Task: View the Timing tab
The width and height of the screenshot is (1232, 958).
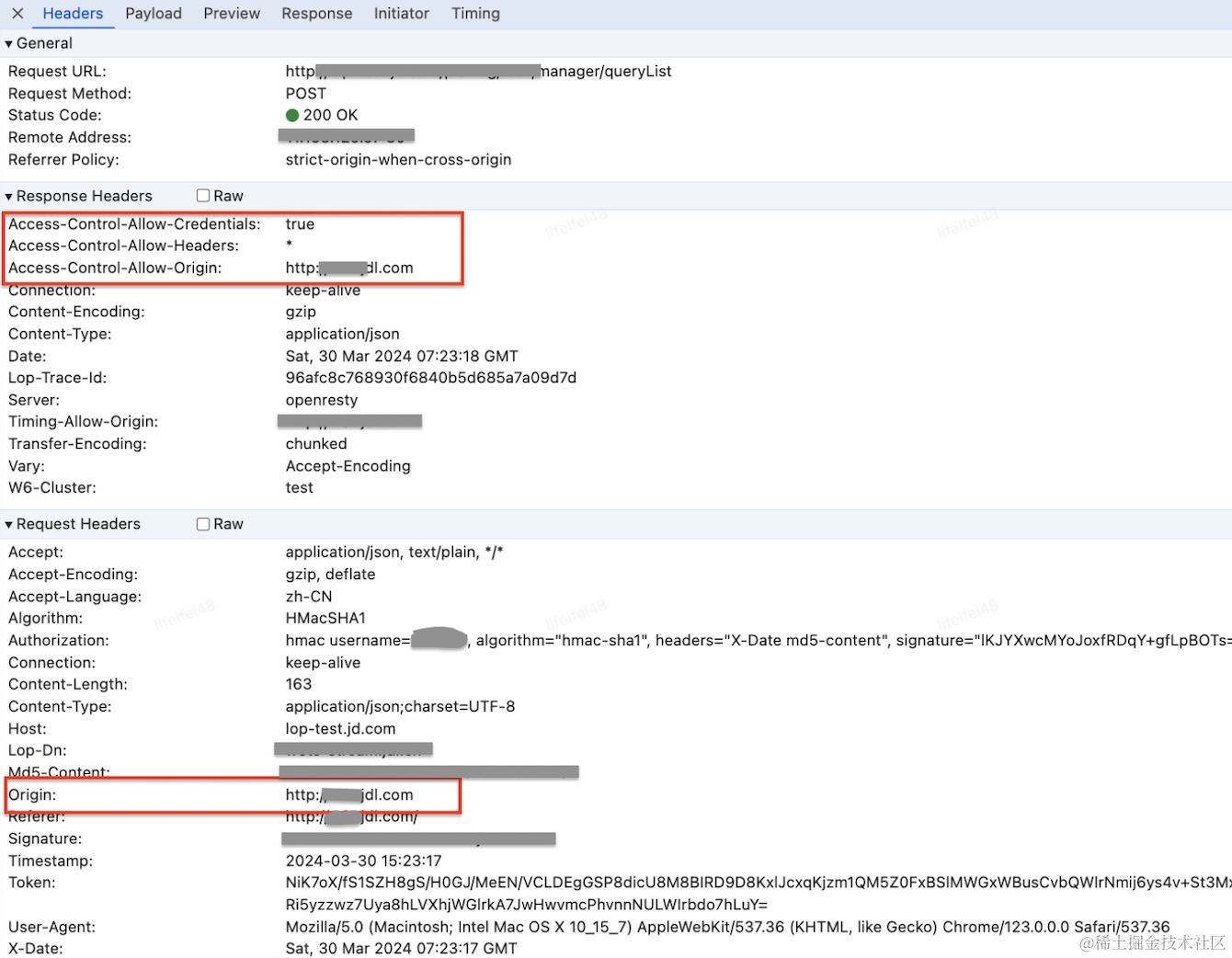Action: 475,14
